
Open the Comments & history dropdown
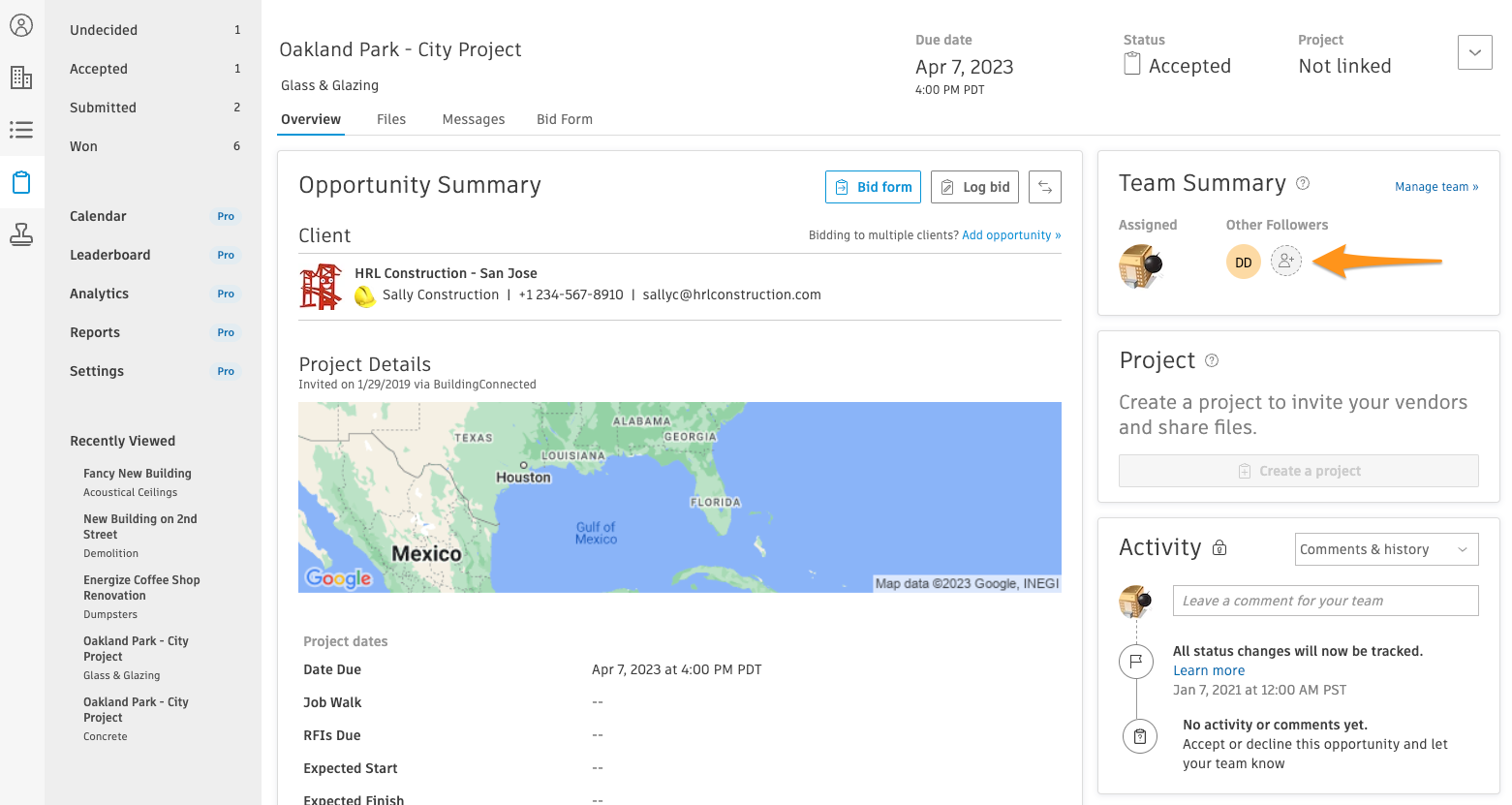(1386, 549)
